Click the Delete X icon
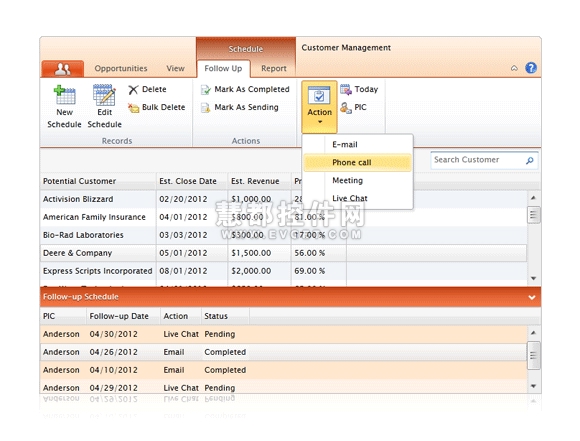The width and height of the screenshot is (580, 441). click(133, 90)
